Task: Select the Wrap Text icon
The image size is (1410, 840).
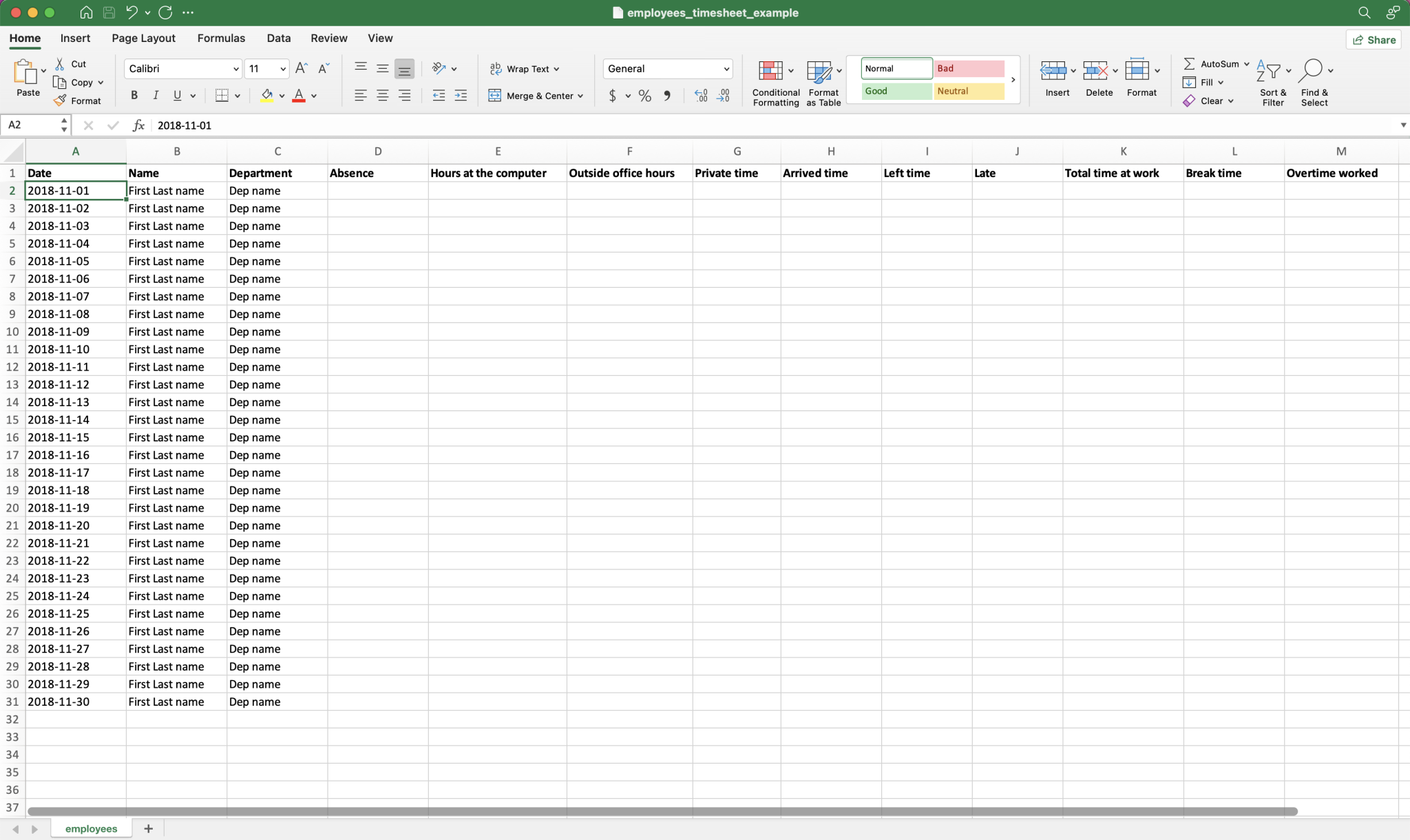Action: [x=495, y=68]
